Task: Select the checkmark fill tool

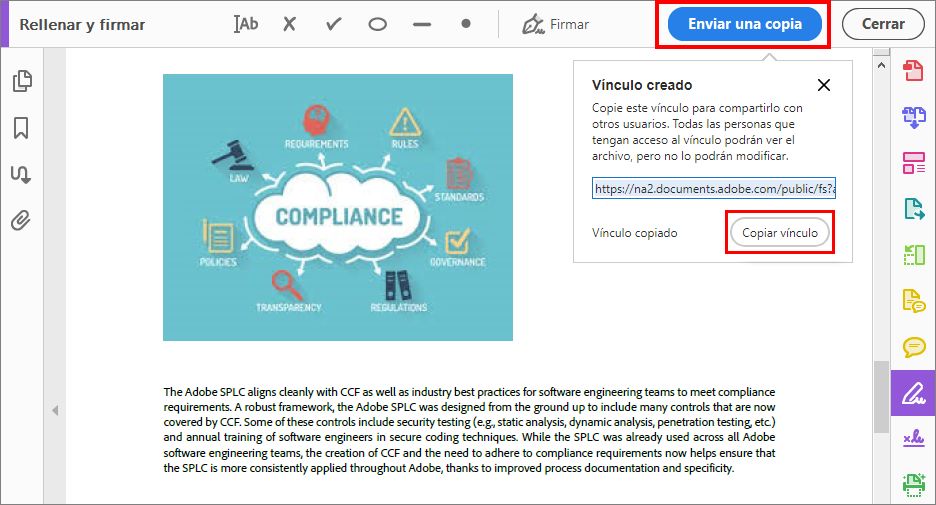Action: (334, 24)
